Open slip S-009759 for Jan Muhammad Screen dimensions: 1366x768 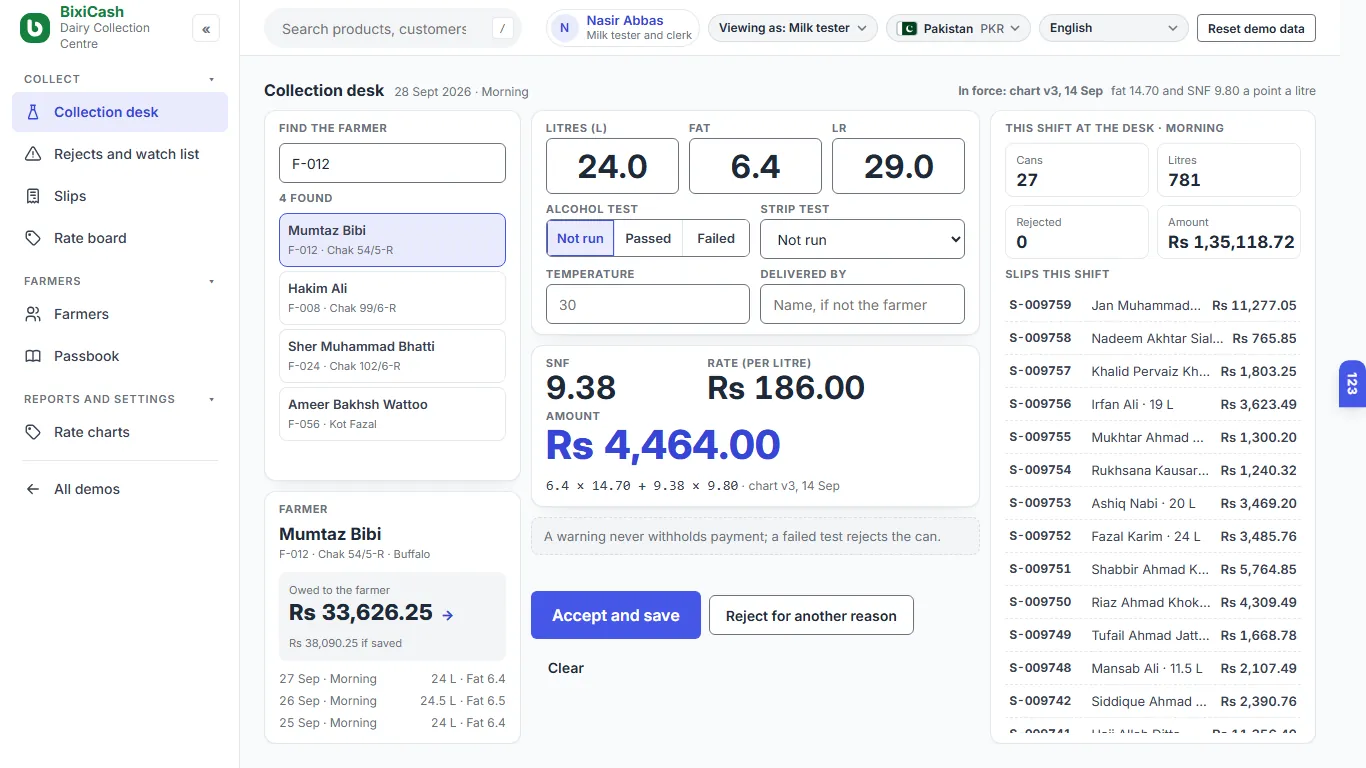tap(1153, 305)
